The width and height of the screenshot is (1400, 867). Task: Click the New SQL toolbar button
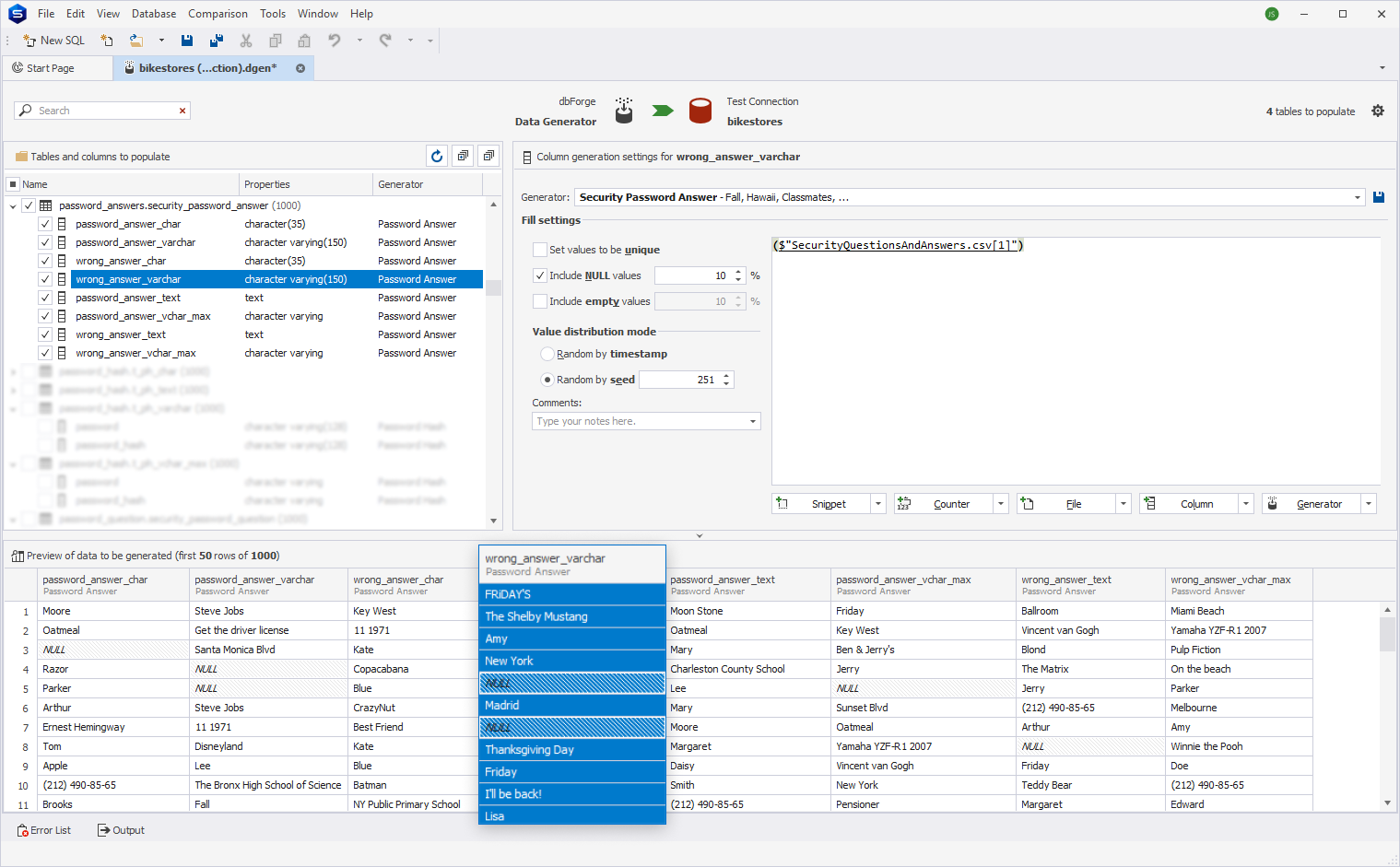pyautogui.click(x=53, y=41)
